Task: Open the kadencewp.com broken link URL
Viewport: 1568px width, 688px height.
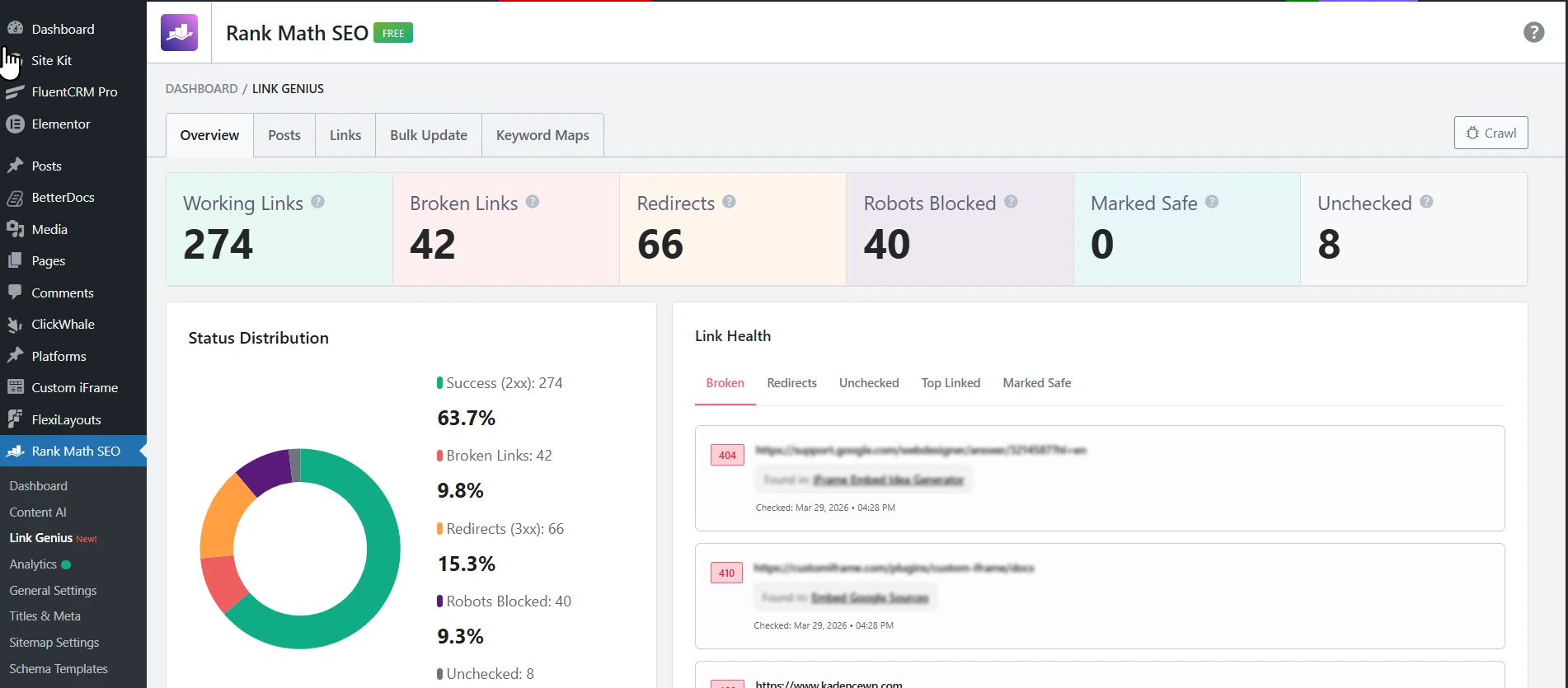Action: [x=829, y=683]
